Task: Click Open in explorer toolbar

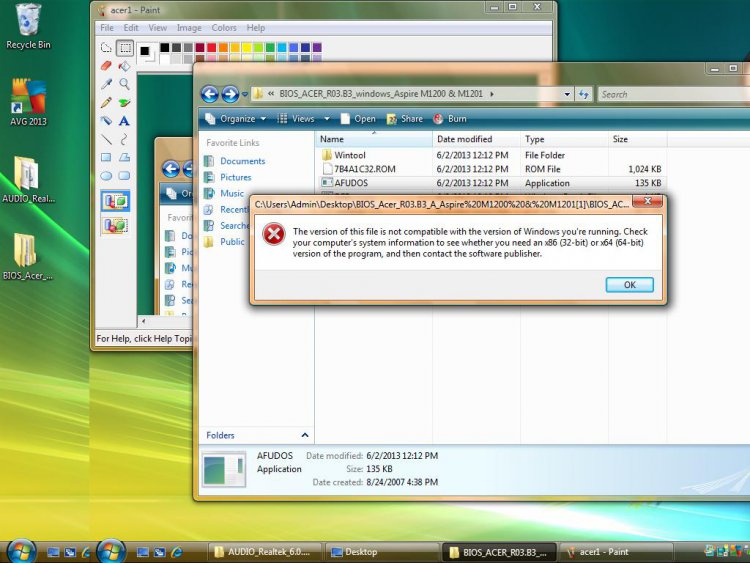Action: click(358, 119)
